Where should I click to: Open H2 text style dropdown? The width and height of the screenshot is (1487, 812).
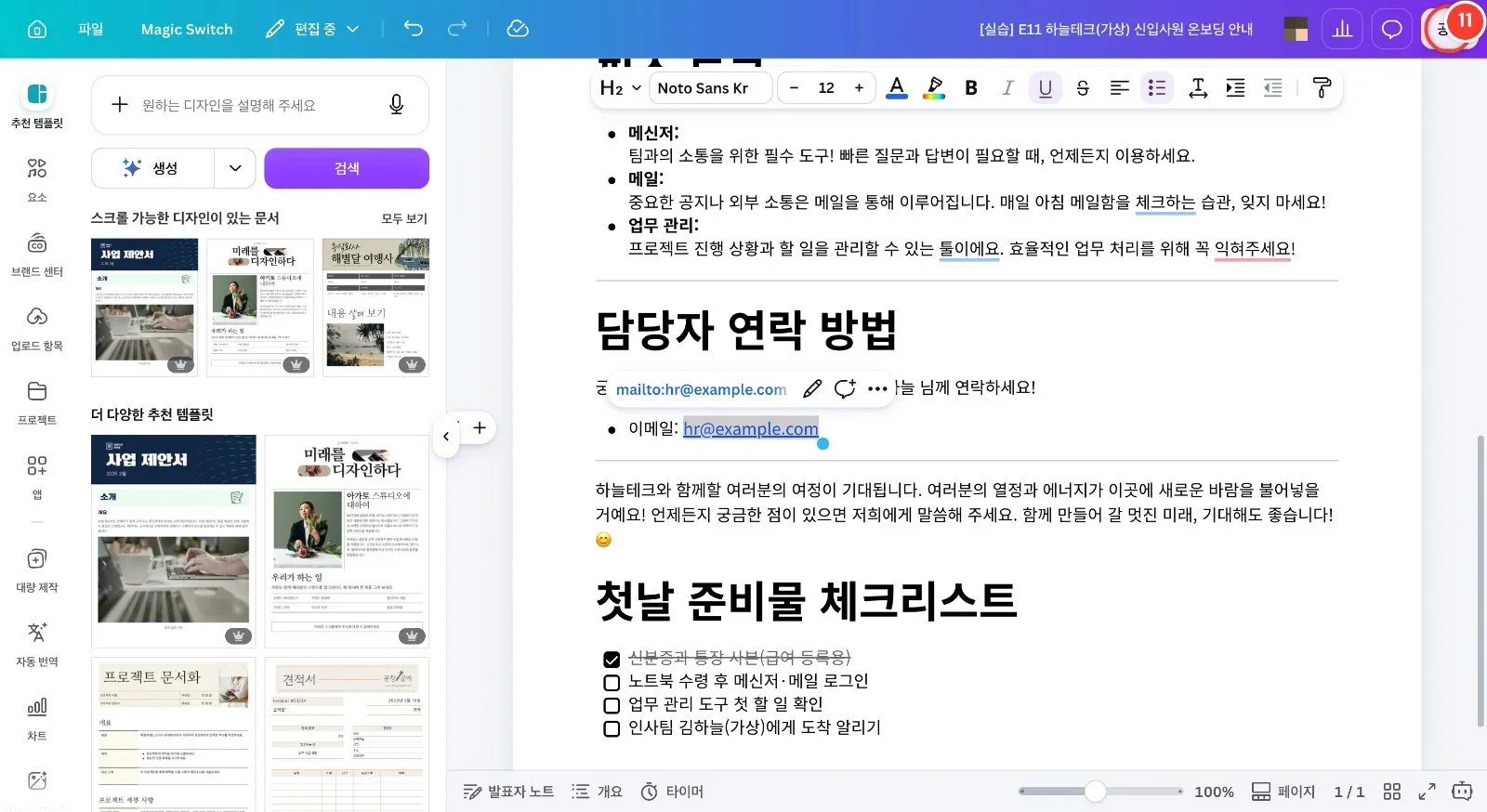pyautogui.click(x=621, y=87)
